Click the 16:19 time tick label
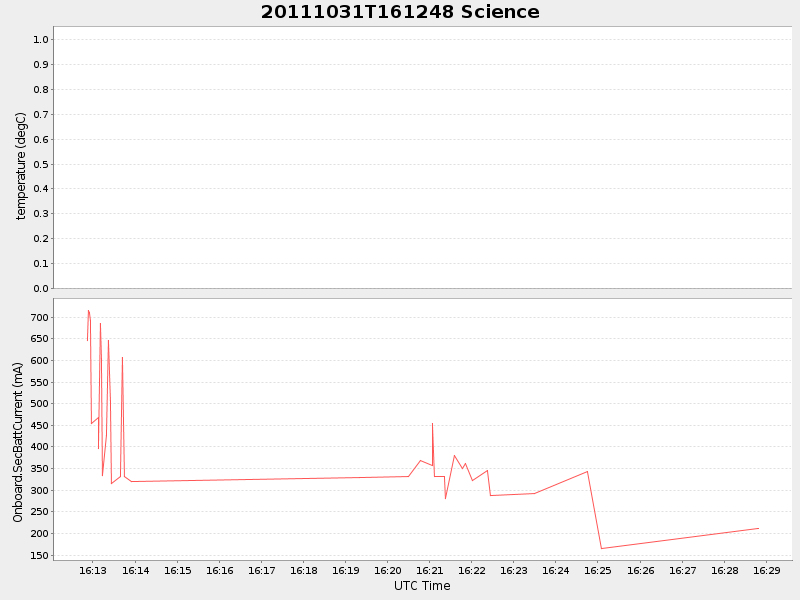This screenshot has height=600, width=800. [x=346, y=570]
